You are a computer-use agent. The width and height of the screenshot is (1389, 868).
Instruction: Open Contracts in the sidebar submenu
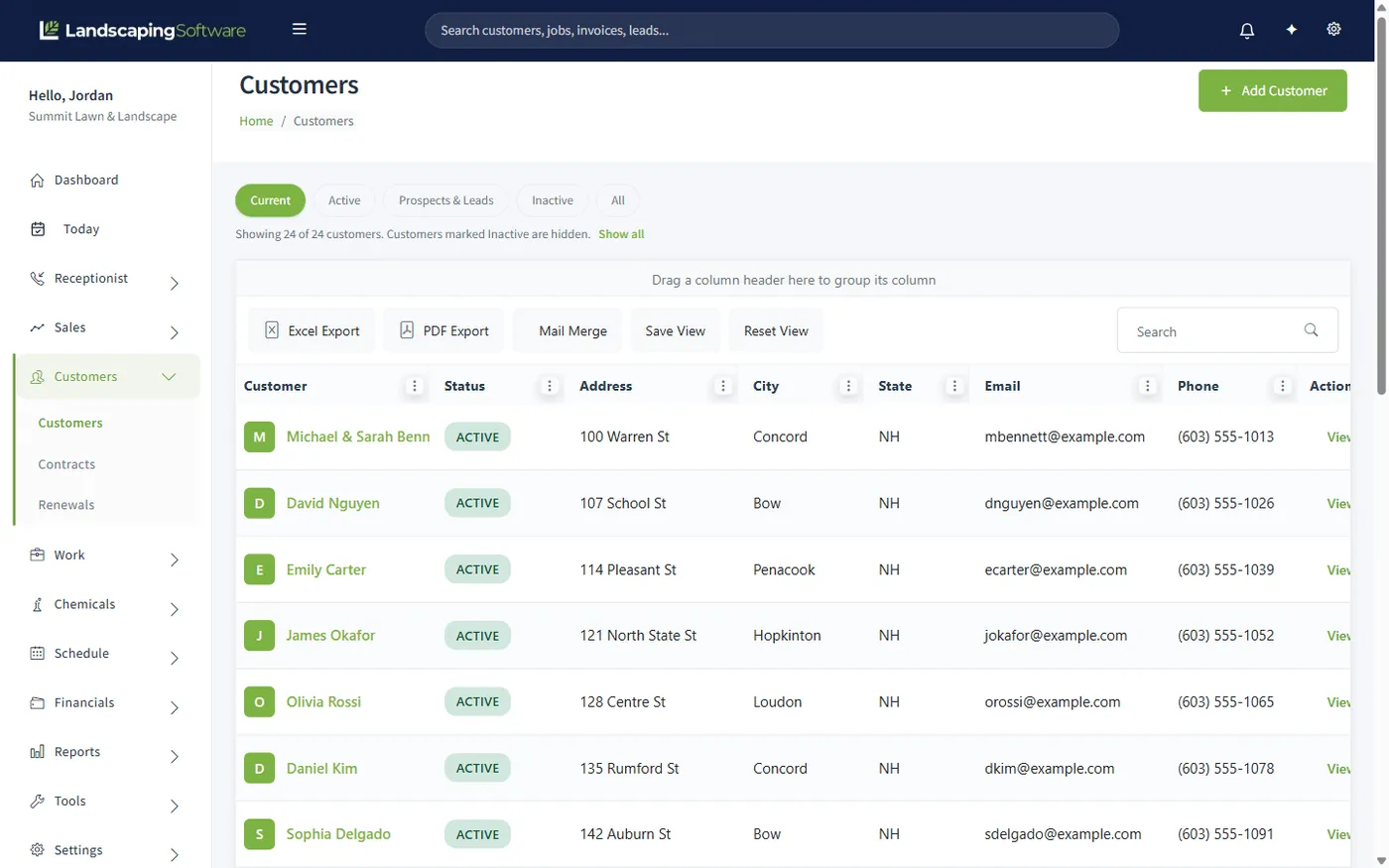66,464
